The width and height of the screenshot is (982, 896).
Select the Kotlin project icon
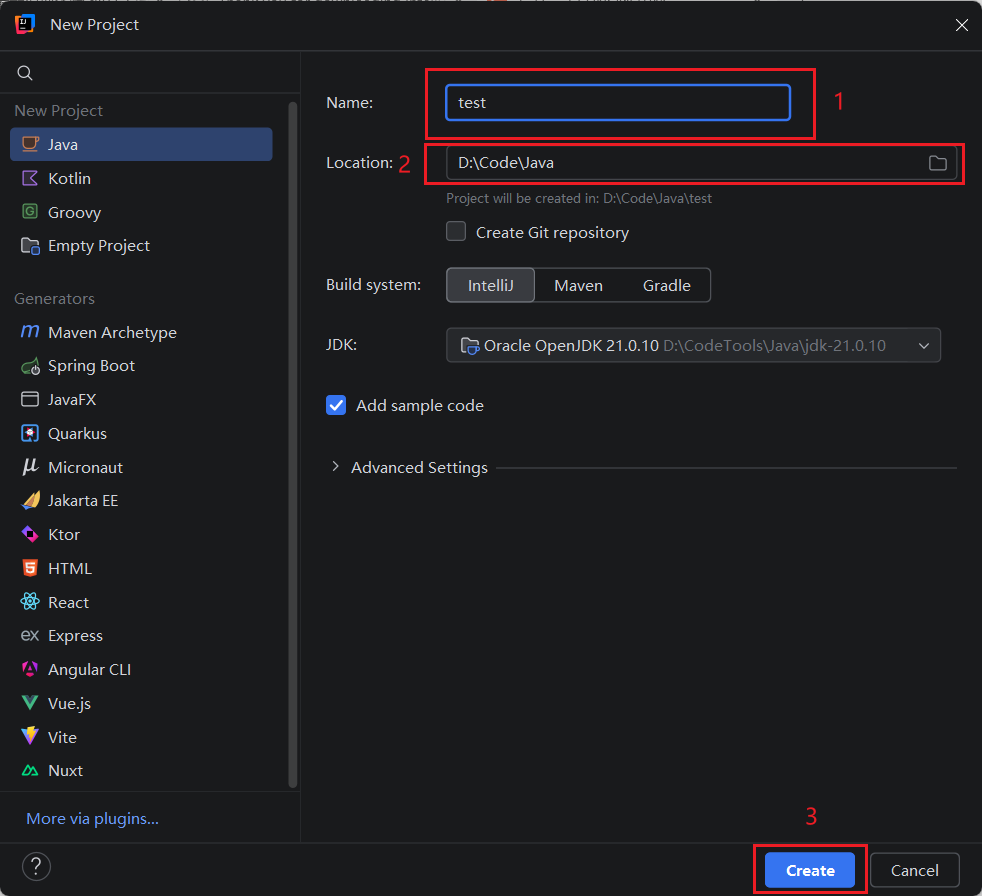(30, 178)
